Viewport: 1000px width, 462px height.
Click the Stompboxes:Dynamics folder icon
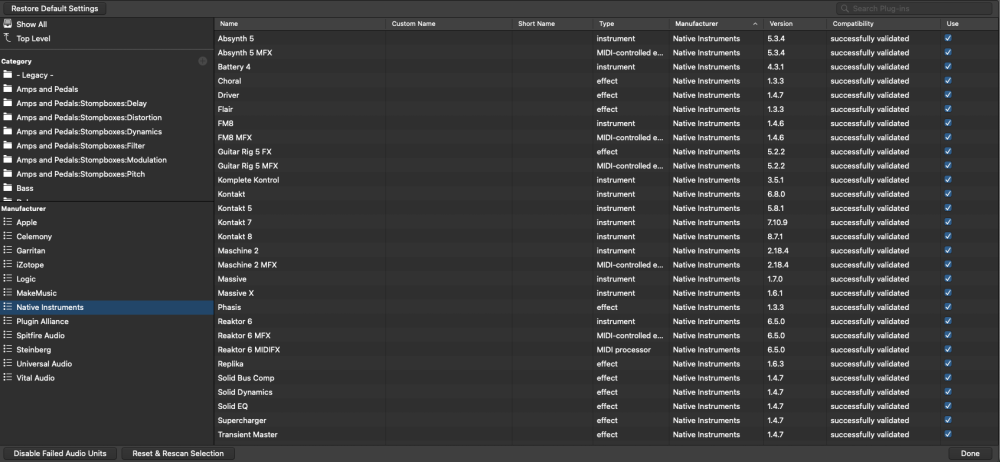pos(8,131)
